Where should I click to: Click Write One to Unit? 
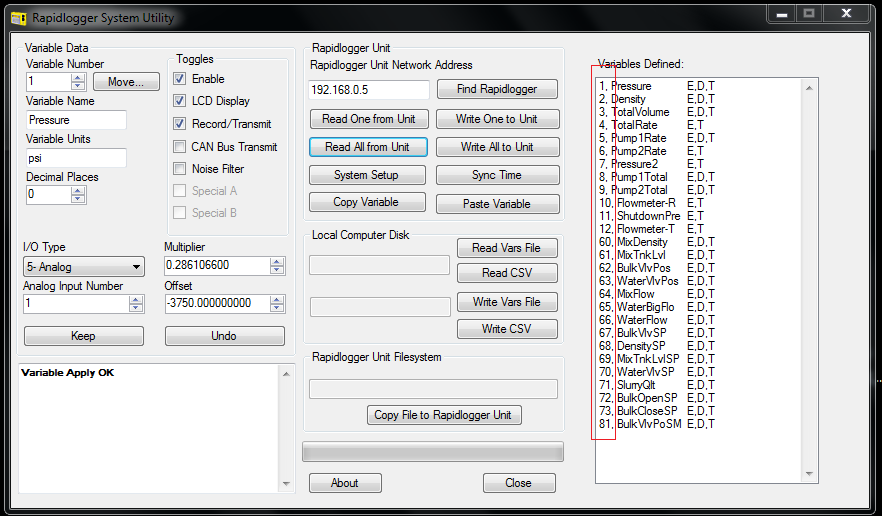pyautogui.click(x=497, y=119)
